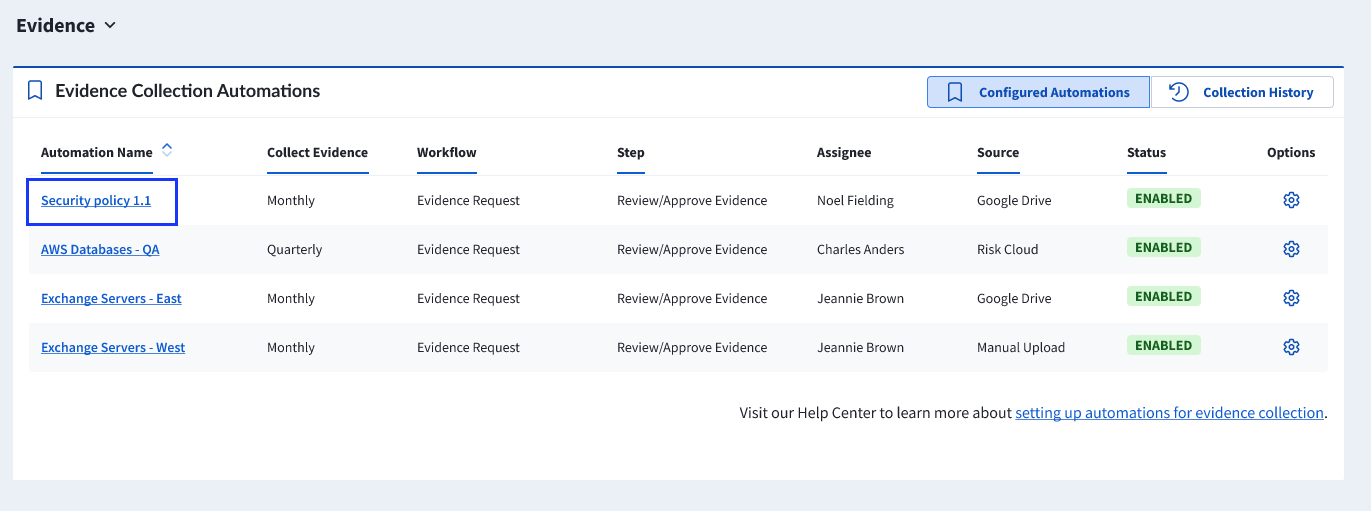Click the Collect Evidence column header
The image size is (1371, 511).
pos(317,152)
